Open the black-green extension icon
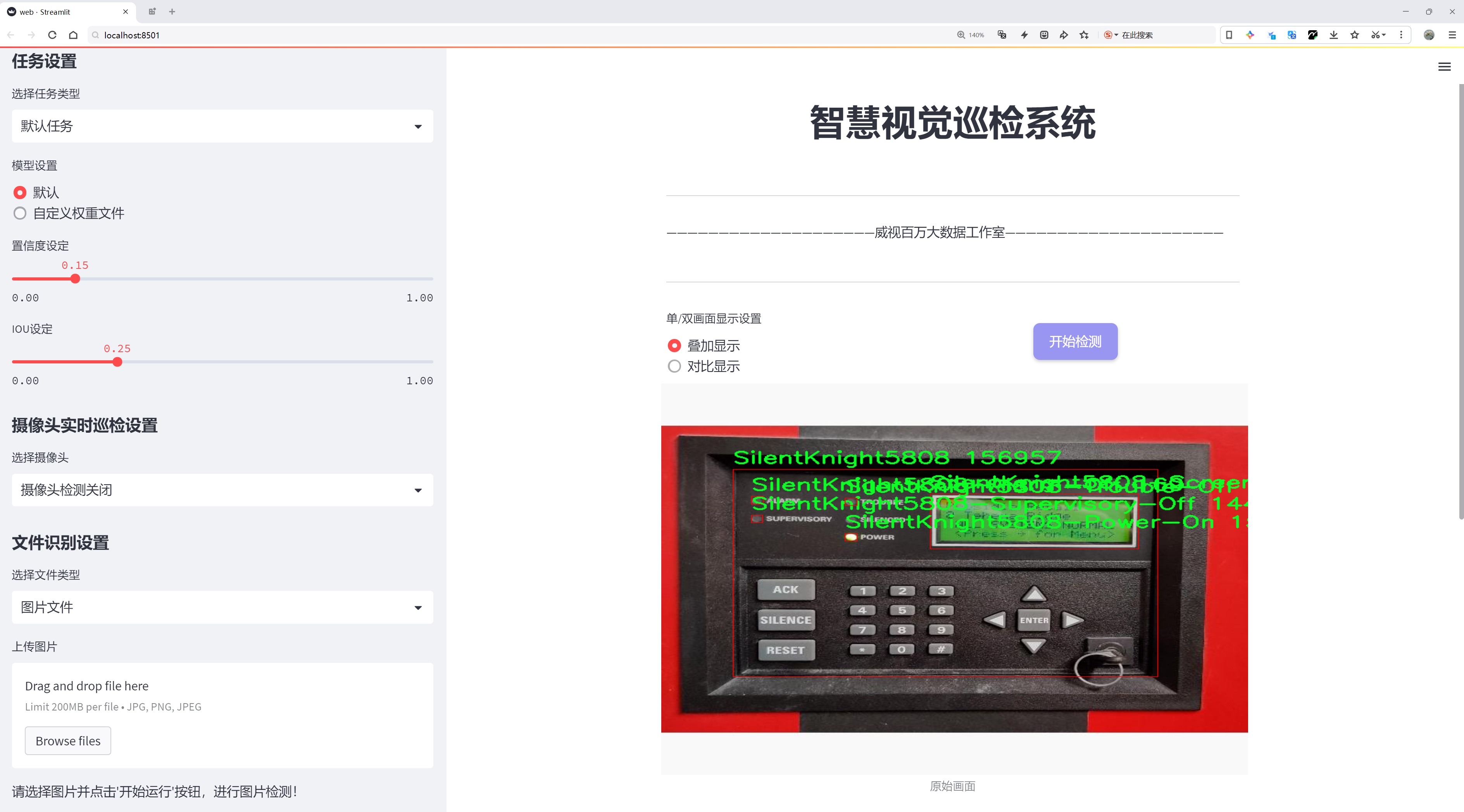The height and width of the screenshot is (812, 1464). click(x=1313, y=34)
